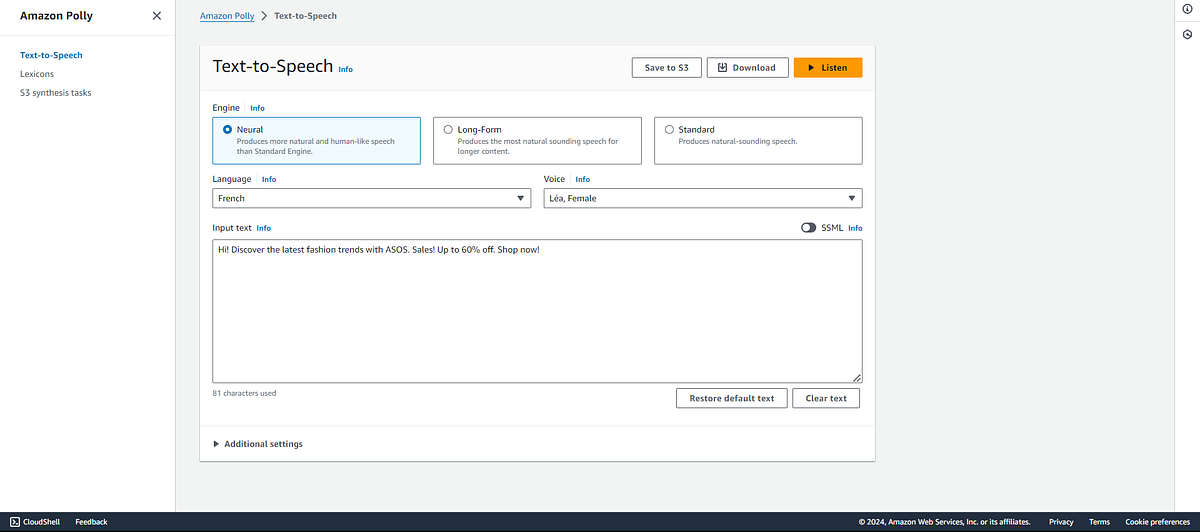Click the Clear text button
Screen dimensions: 1200x532
point(826,398)
